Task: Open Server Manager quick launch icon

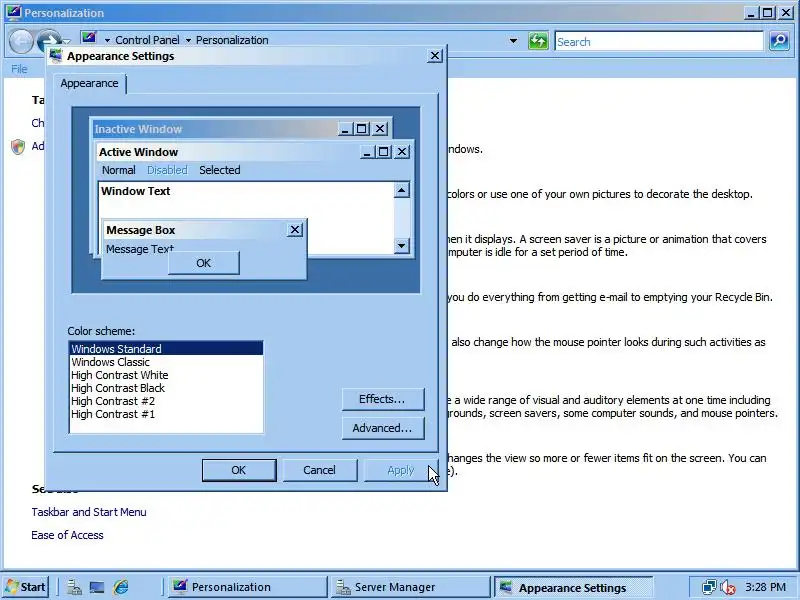Action: coord(74,587)
